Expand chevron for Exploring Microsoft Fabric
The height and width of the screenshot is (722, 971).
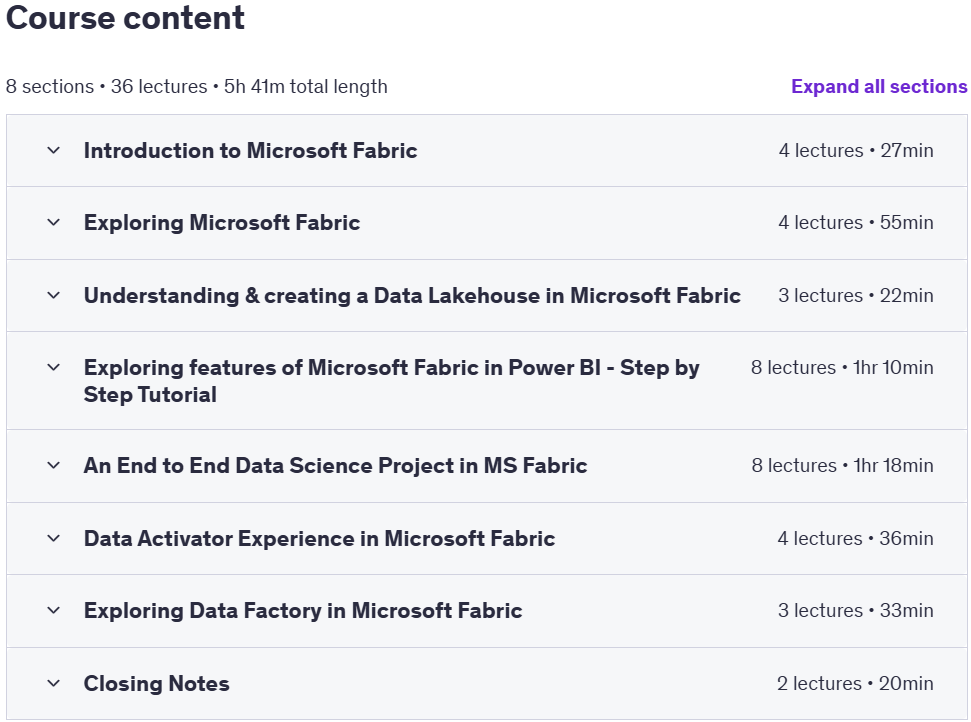tap(54, 222)
